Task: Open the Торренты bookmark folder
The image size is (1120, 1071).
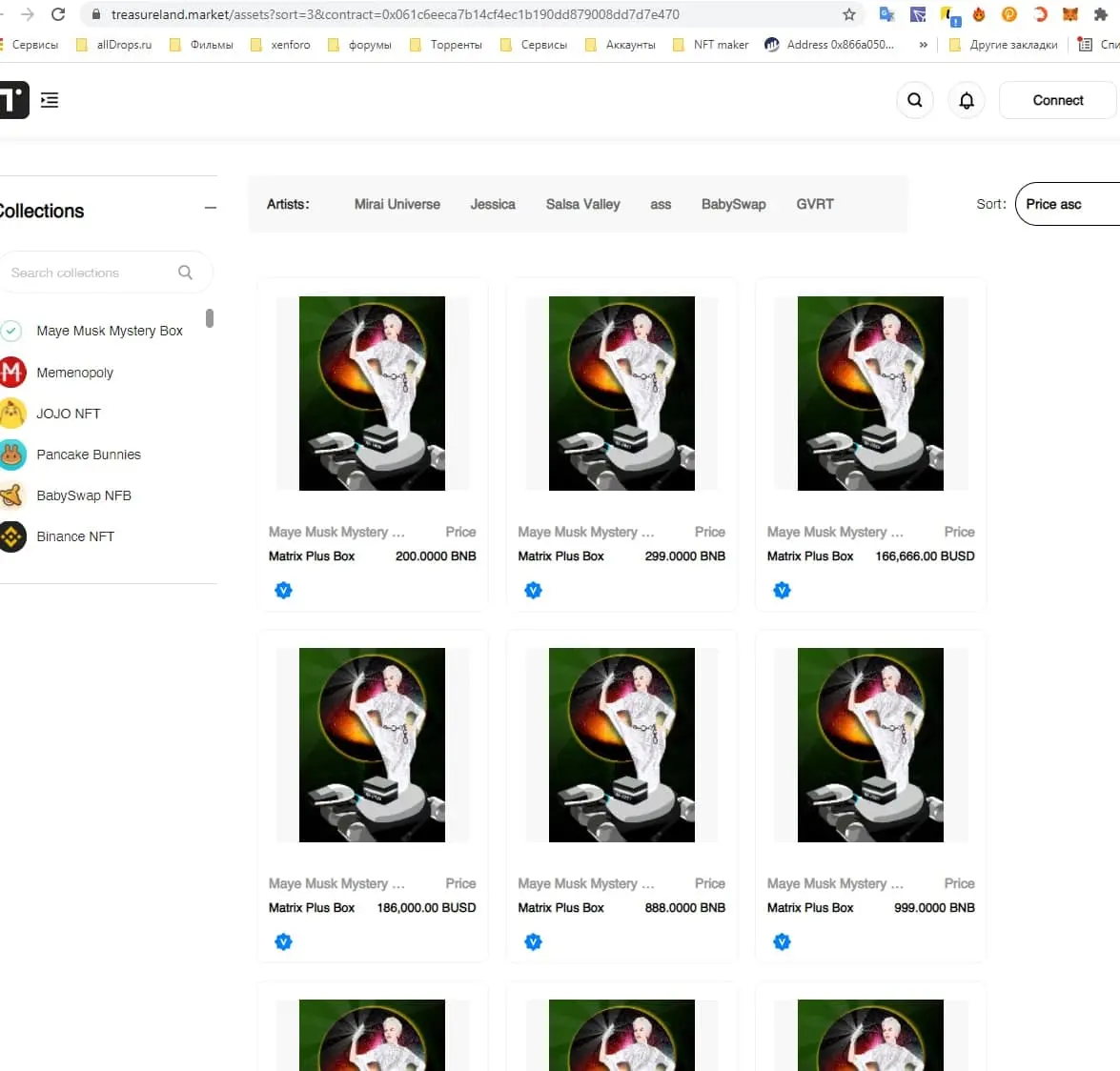Action: pos(446,44)
